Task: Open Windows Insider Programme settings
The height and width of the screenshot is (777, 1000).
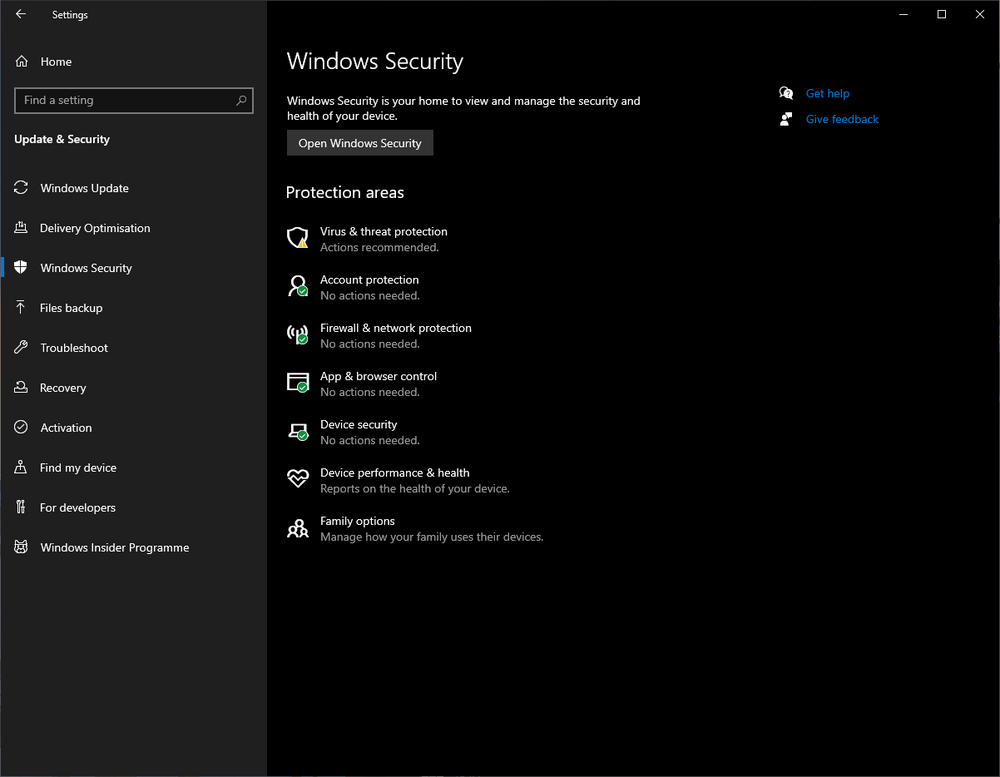Action: [x=114, y=548]
